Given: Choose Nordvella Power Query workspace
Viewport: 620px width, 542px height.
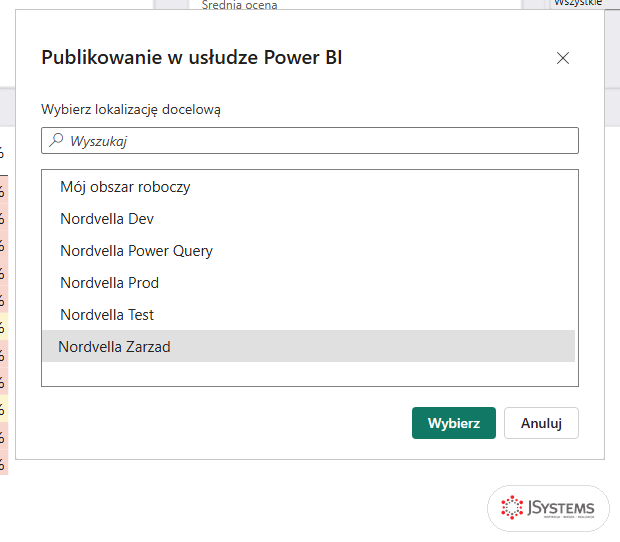Looking at the screenshot, I should (x=308, y=251).
